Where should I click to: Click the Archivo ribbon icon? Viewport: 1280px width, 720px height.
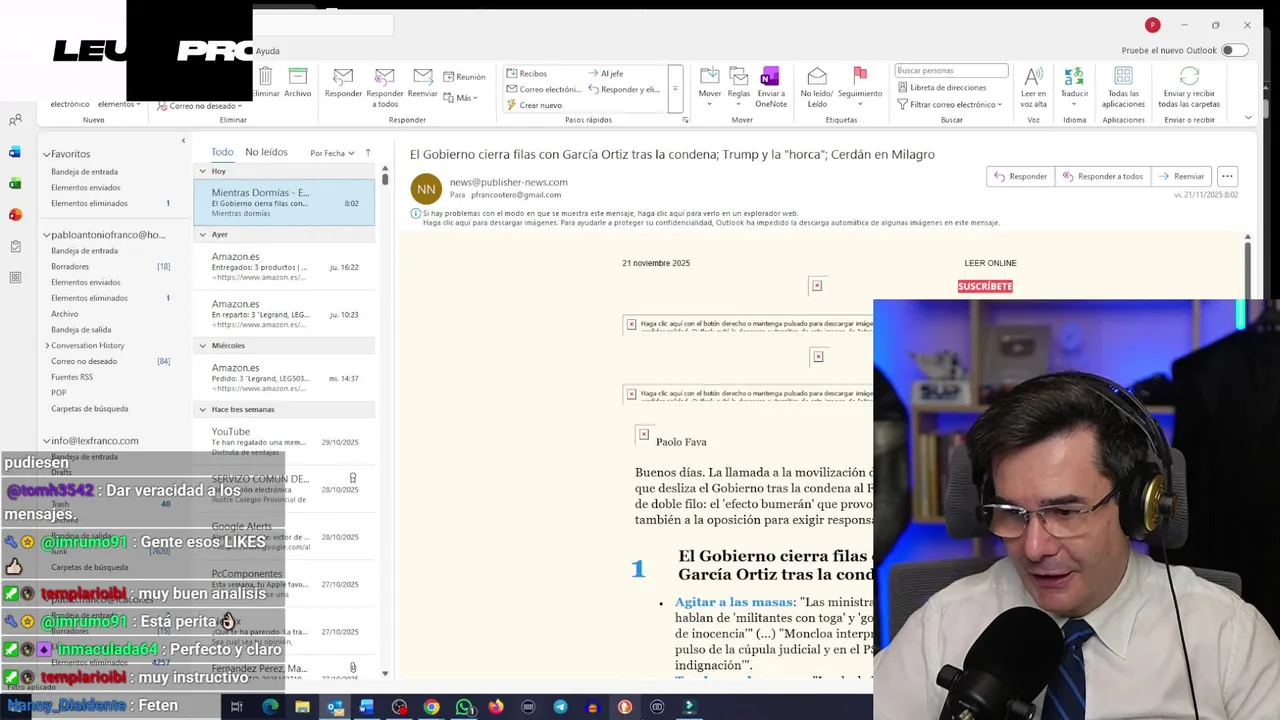(297, 83)
